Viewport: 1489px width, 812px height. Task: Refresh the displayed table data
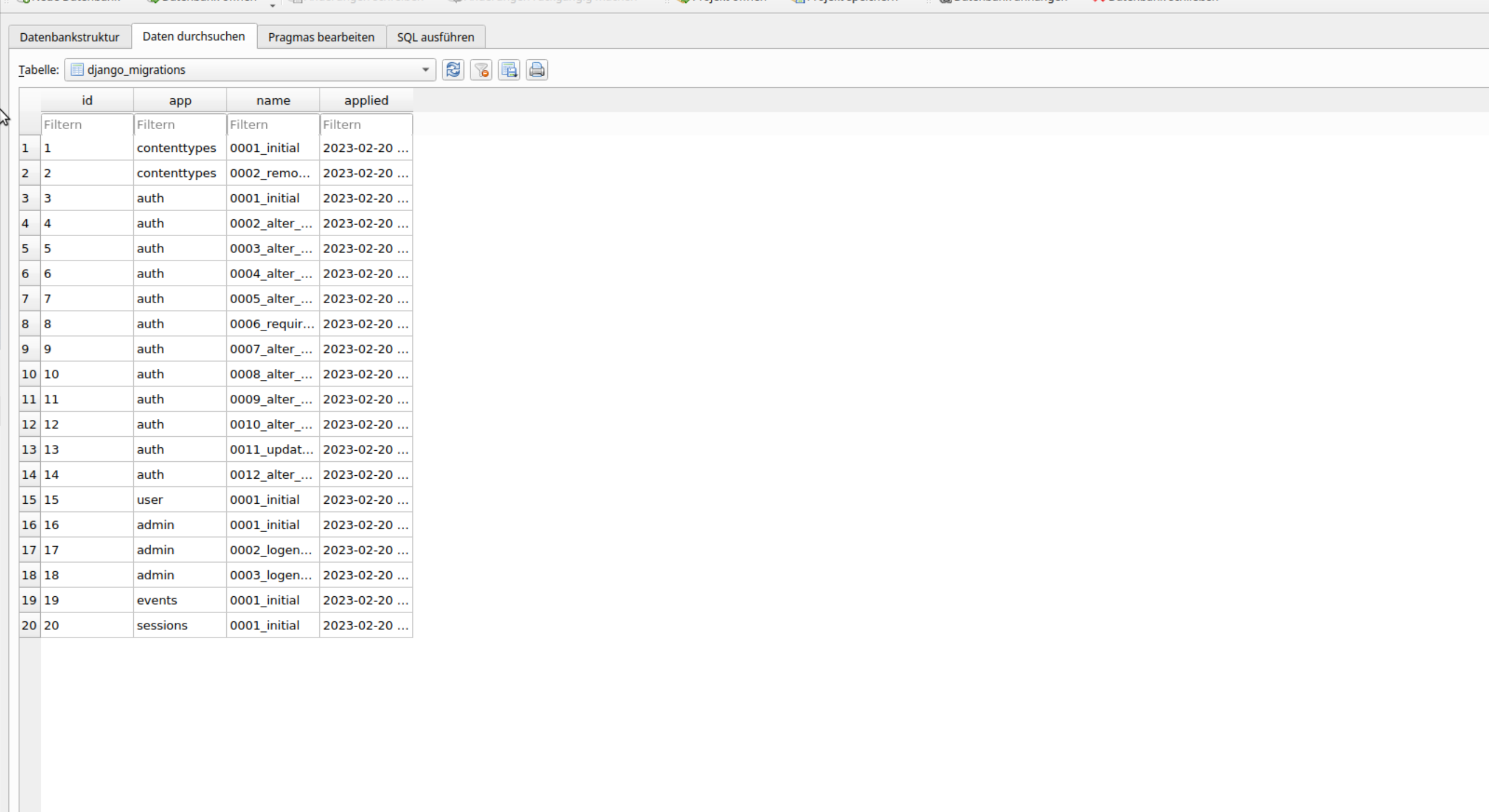point(453,70)
